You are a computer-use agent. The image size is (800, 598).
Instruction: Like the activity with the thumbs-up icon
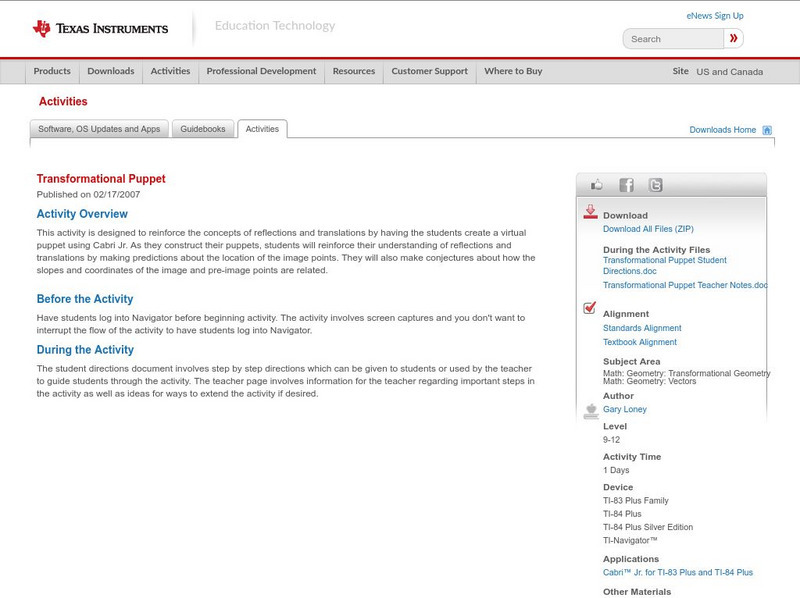point(596,185)
